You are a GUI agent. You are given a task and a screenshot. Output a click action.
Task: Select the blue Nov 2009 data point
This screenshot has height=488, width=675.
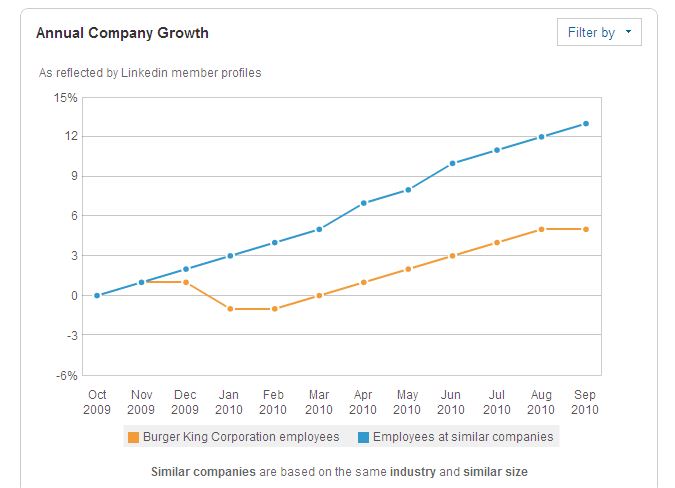coord(141,282)
